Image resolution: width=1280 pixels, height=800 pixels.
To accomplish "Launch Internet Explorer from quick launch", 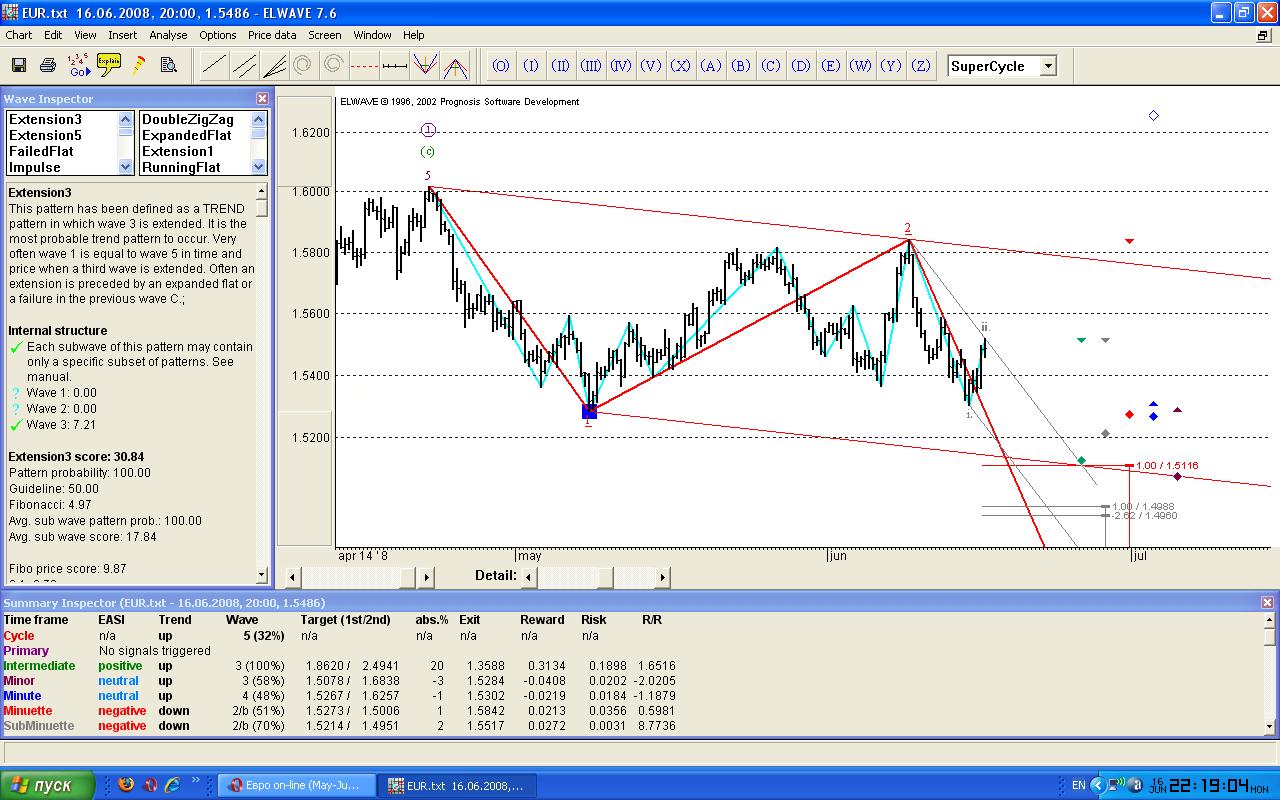I will pos(173,784).
